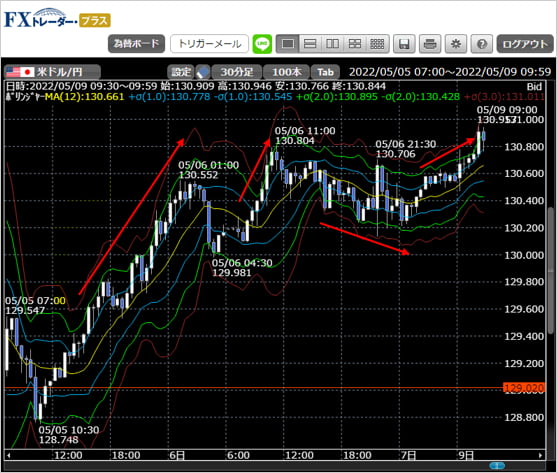Select the four-pane grid layout icon

tap(355, 44)
